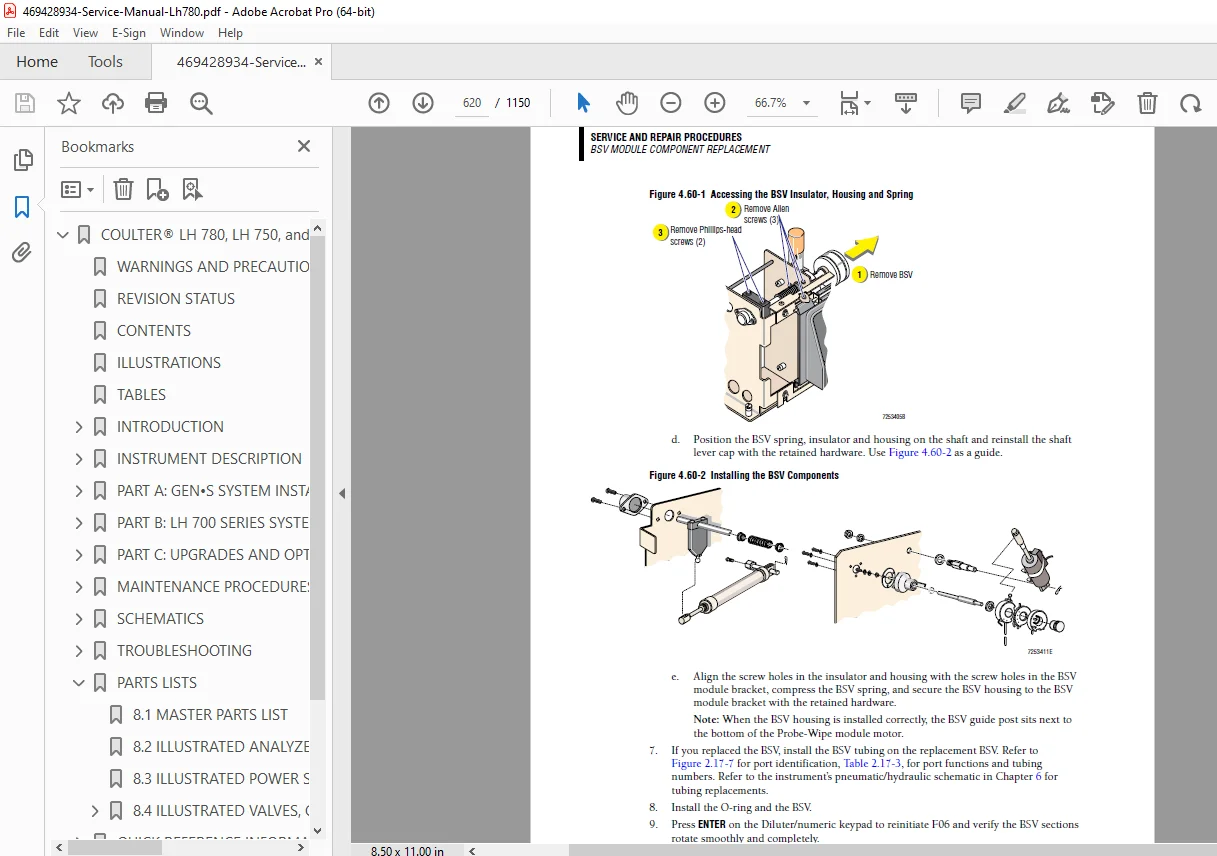
Task: Expand TROUBLESHOOTING bookmark
Action: click(79, 651)
